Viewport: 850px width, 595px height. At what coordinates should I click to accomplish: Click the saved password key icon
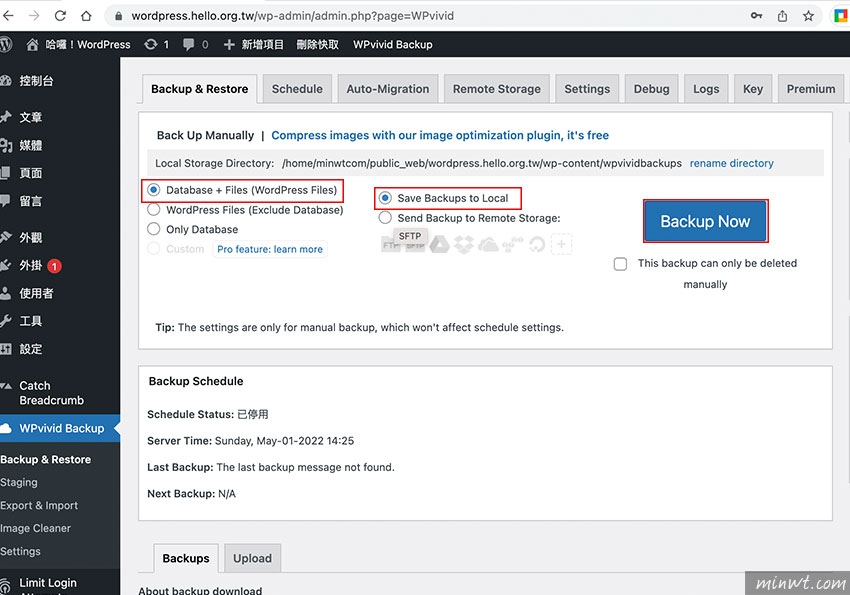pos(756,16)
